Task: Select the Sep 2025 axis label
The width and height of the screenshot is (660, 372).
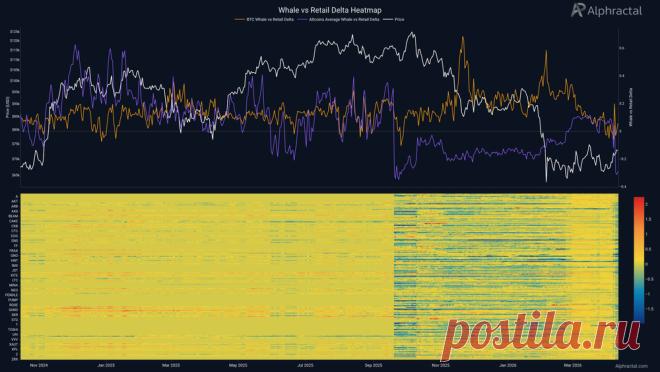Action: pos(373,365)
